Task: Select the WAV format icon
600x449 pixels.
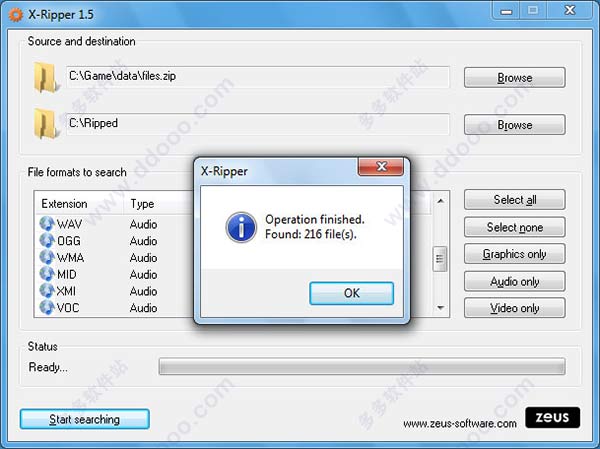Action: [47, 224]
